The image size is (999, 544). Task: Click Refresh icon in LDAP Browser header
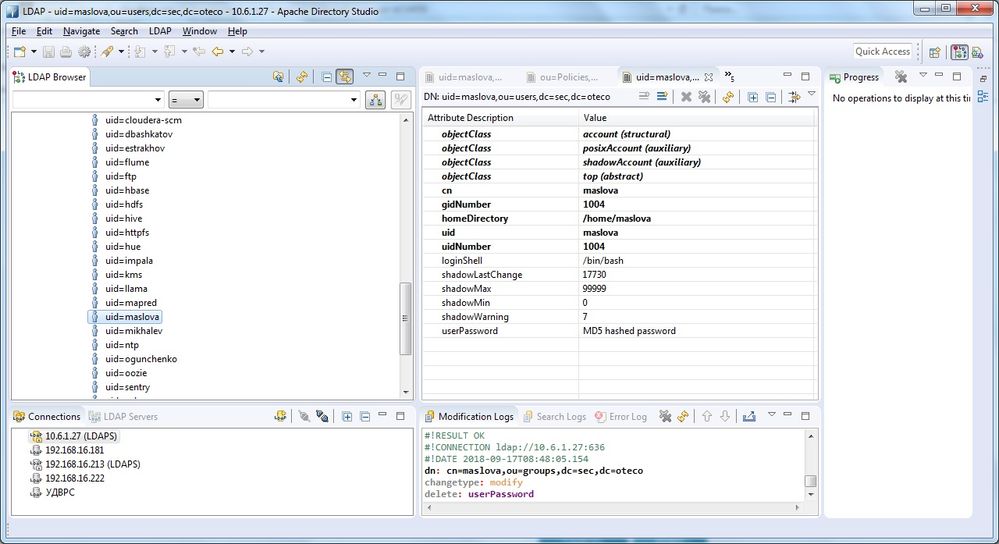click(x=301, y=76)
